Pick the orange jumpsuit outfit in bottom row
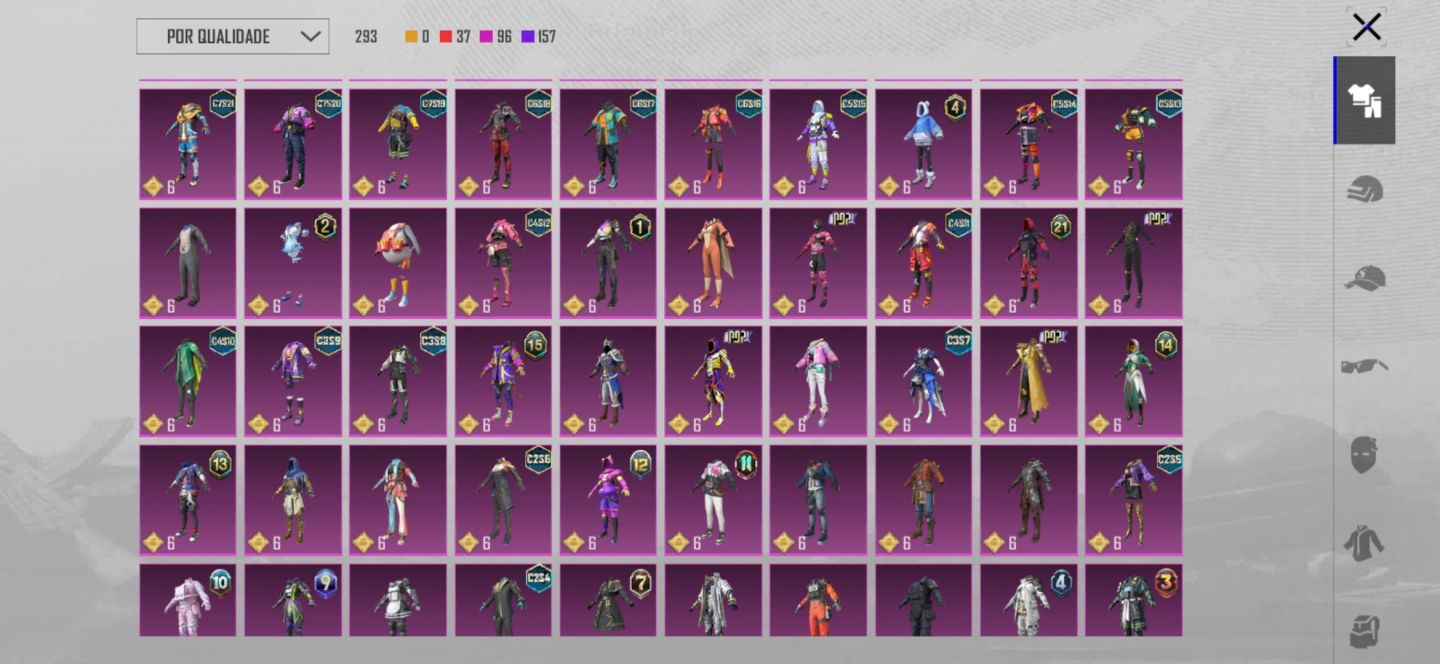The width and height of the screenshot is (1440, 664). (818, 600)
